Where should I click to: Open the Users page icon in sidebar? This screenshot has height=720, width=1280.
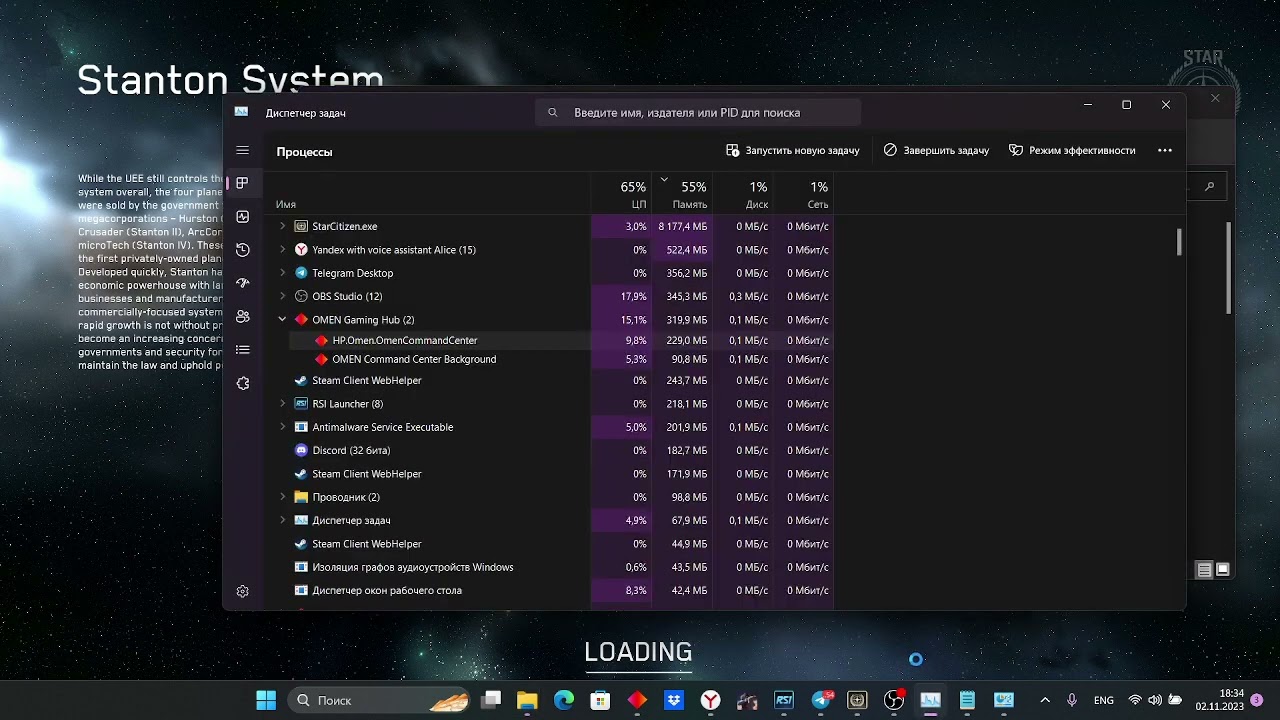(242, 316)
